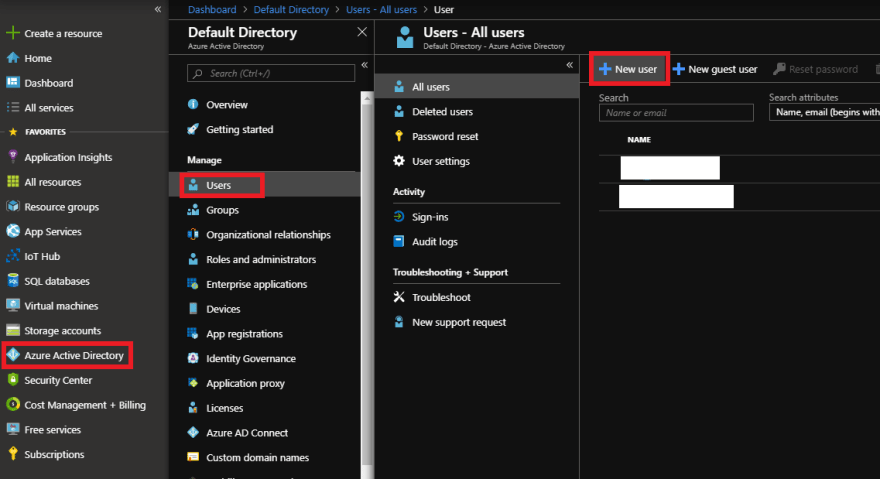Click Resource groups cube icon
Viewport: 880px width, 479px height.
pyautogui.click(x=12, y=206)
